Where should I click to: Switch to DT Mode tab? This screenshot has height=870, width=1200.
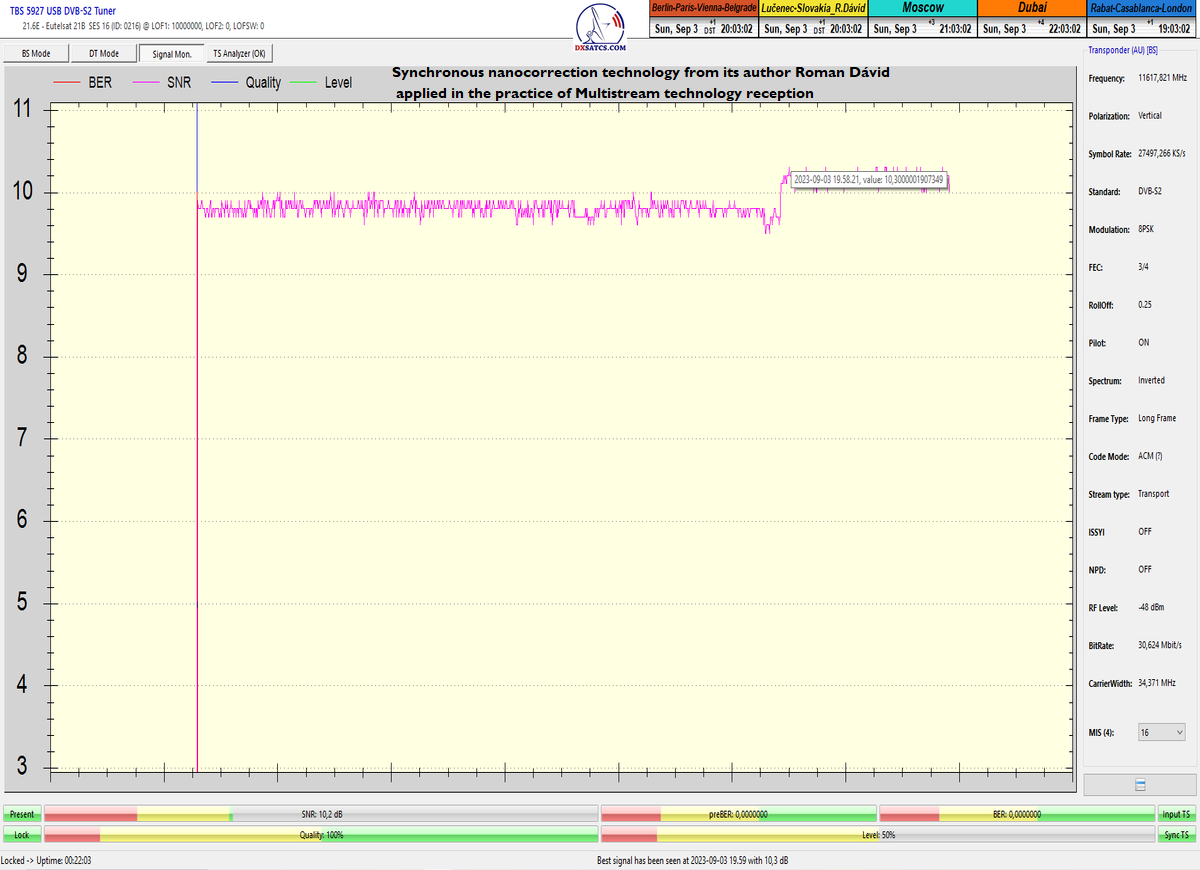pyautogui.click(x=103, y=53)
